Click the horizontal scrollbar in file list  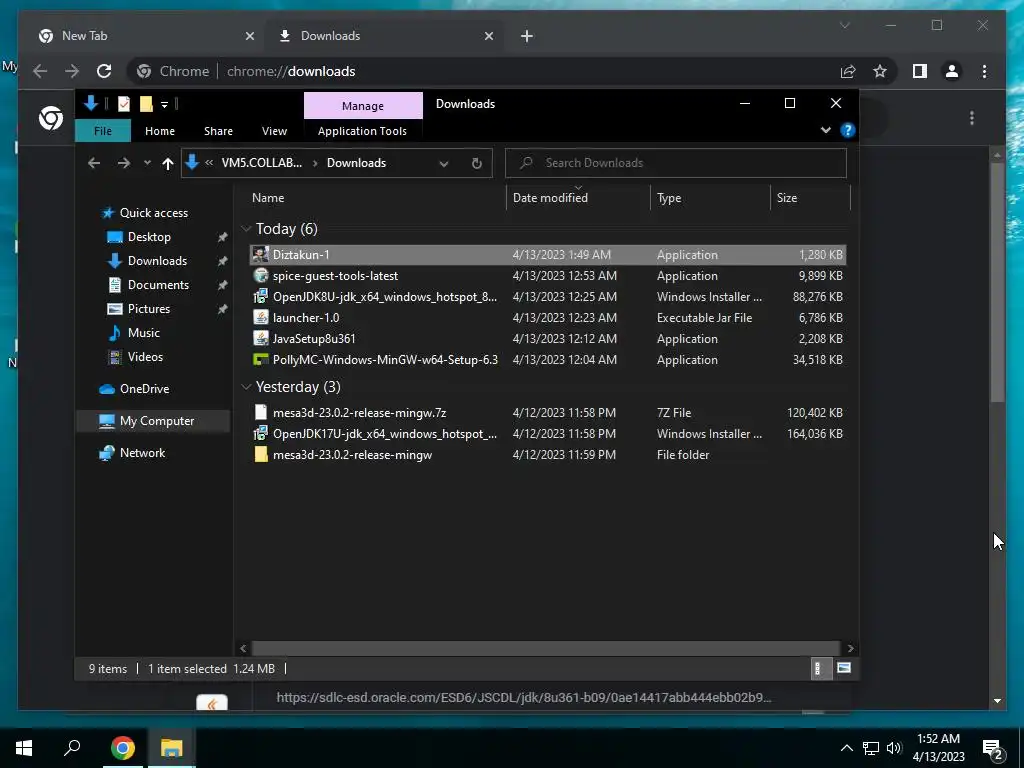coord(545,648)
